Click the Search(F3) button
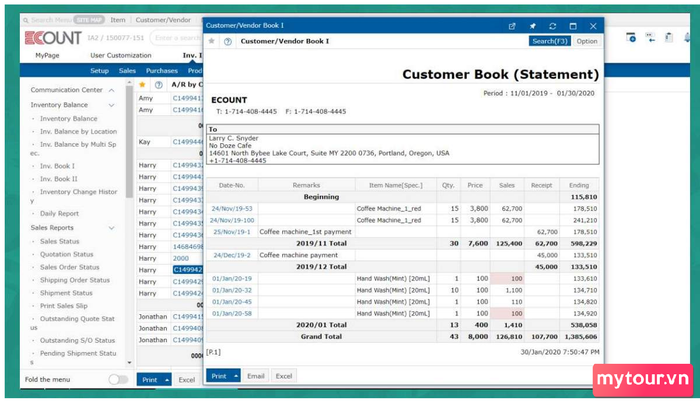The image size is (700, 405). coord(550,41)
